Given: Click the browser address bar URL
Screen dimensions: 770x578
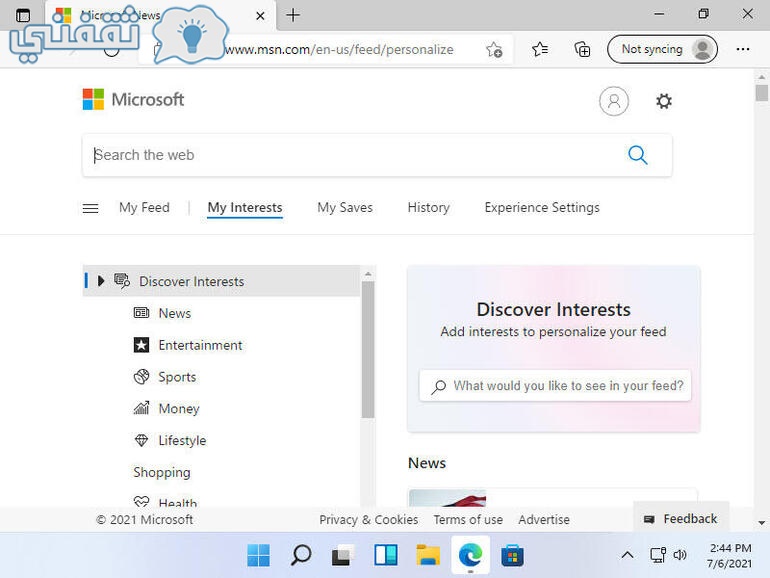Looking at the screenshot, I should (x=339, y=50).
